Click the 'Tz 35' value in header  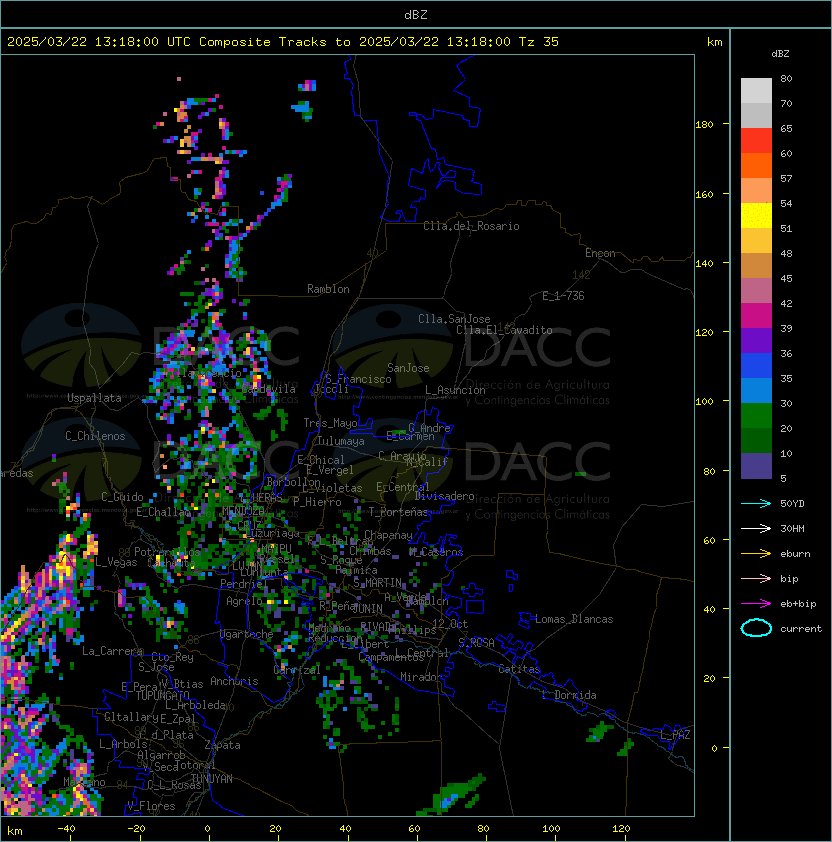coord(539,42)
